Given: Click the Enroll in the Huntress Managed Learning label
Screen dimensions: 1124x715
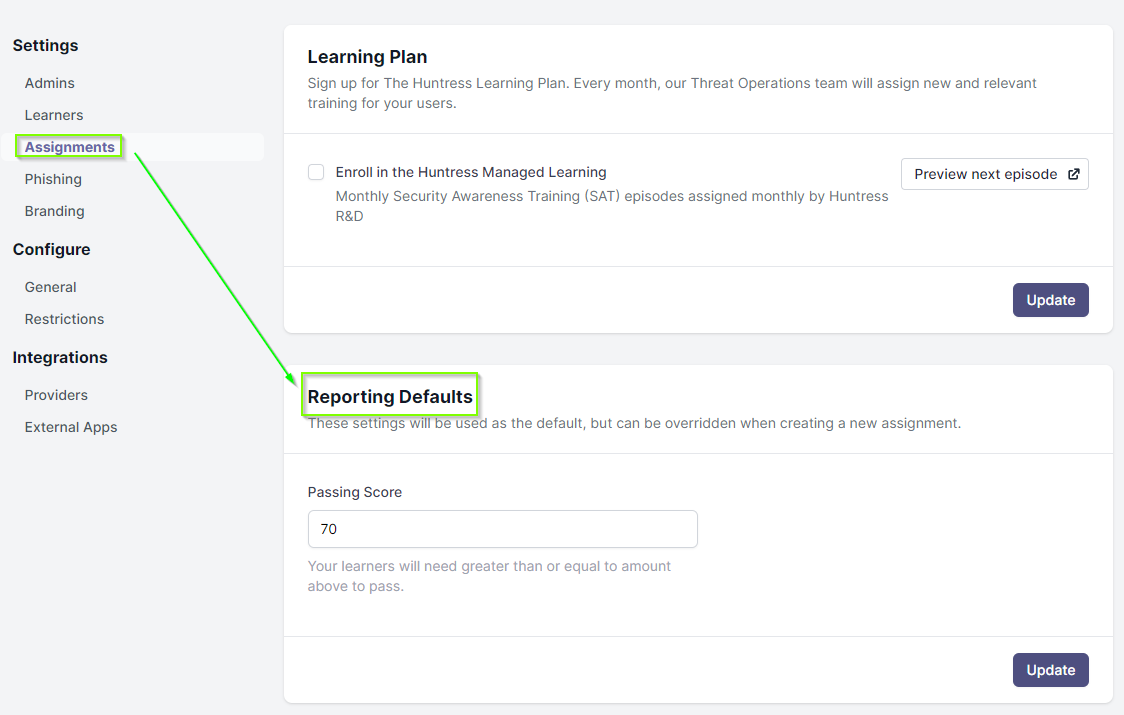Looking at the screenshot, I should coord(471,172).
